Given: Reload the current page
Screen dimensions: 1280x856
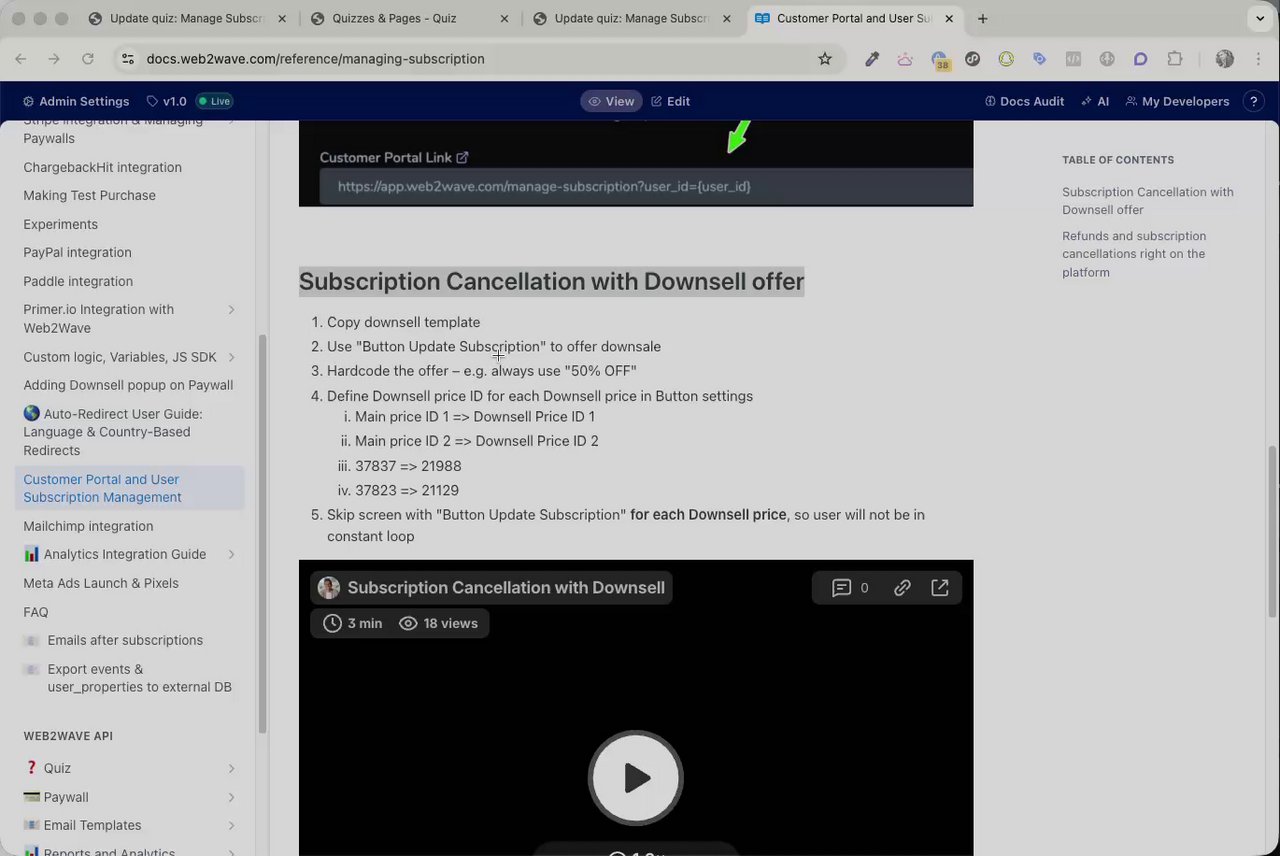Looking at the screenshot, I should (88, 59).
